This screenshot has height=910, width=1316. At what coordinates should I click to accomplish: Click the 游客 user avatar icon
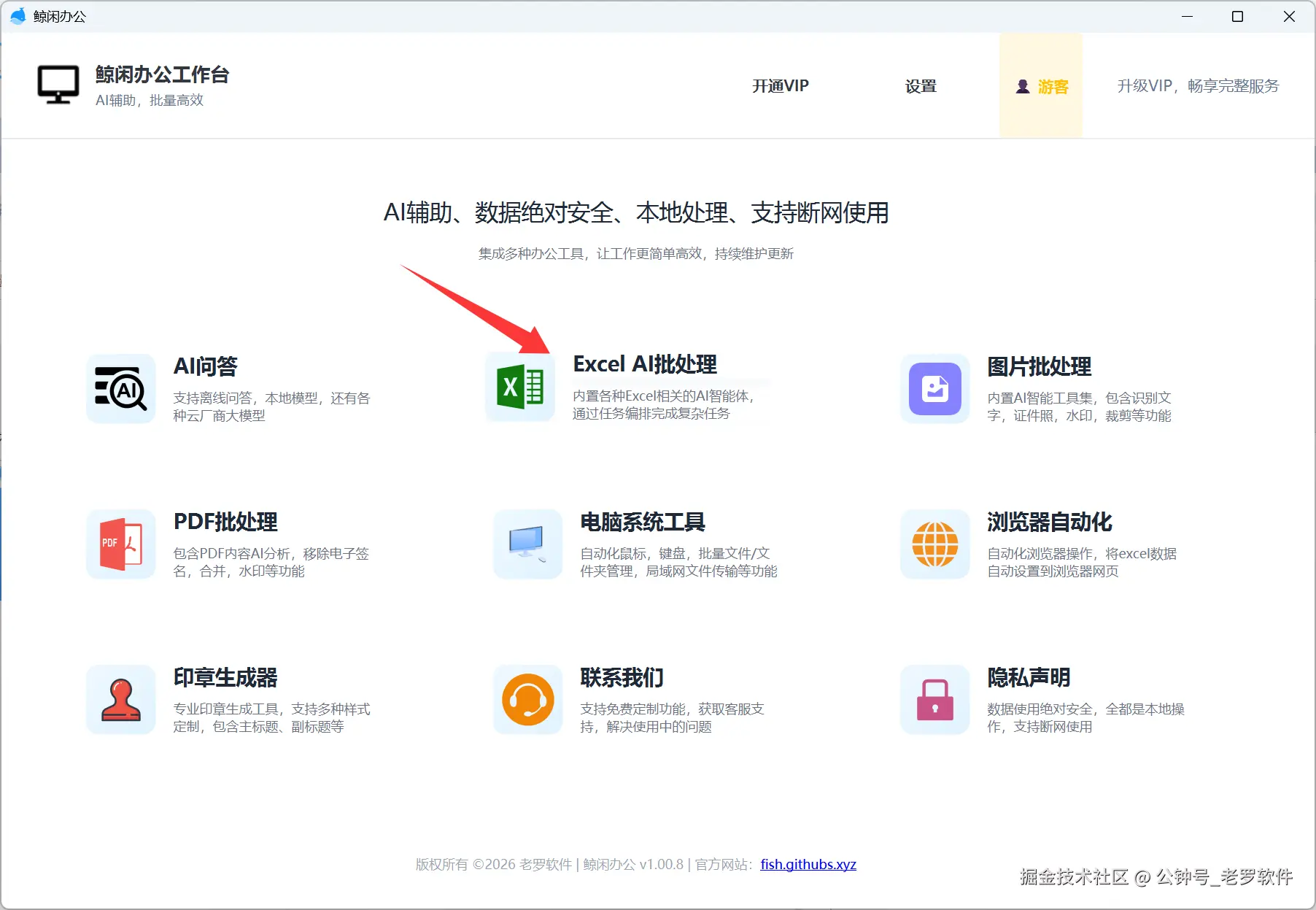click(x=1023, y=86)
